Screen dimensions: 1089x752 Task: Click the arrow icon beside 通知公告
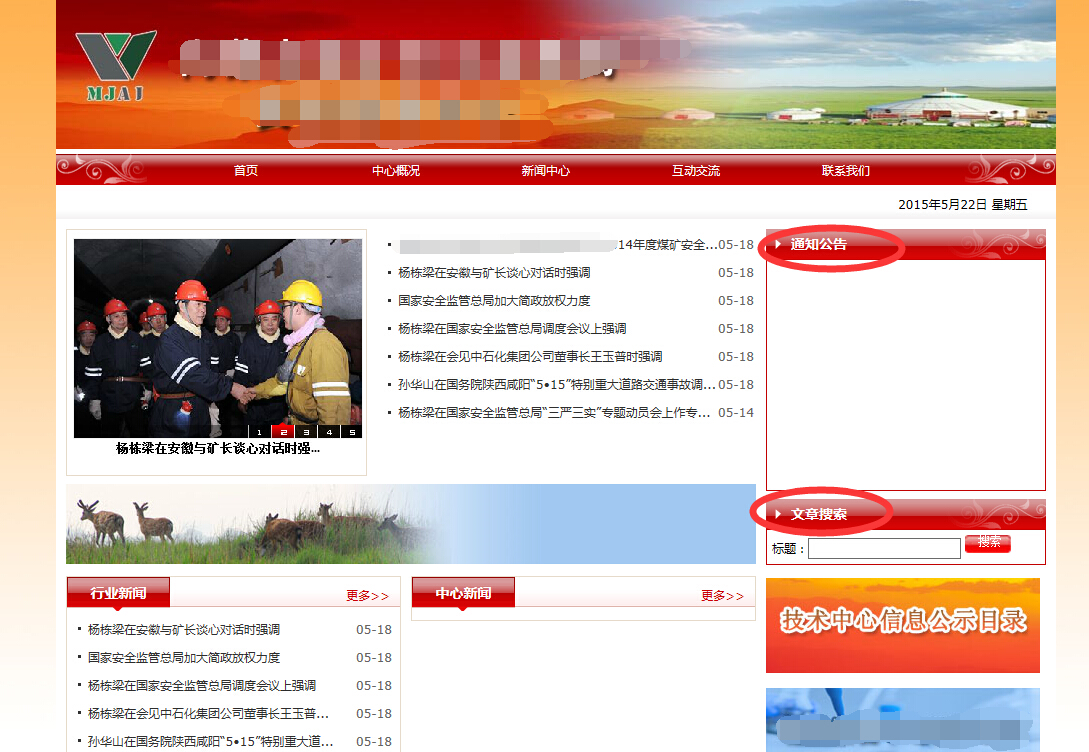tap(778, 244)
